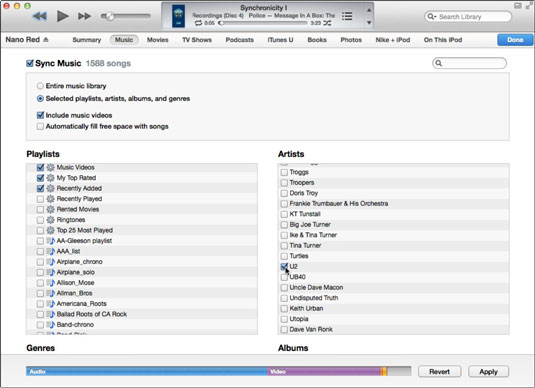Open the On This iPod tab
Image resolution: width=535 pixels, height=388 pixels.
tap(443, 40)
